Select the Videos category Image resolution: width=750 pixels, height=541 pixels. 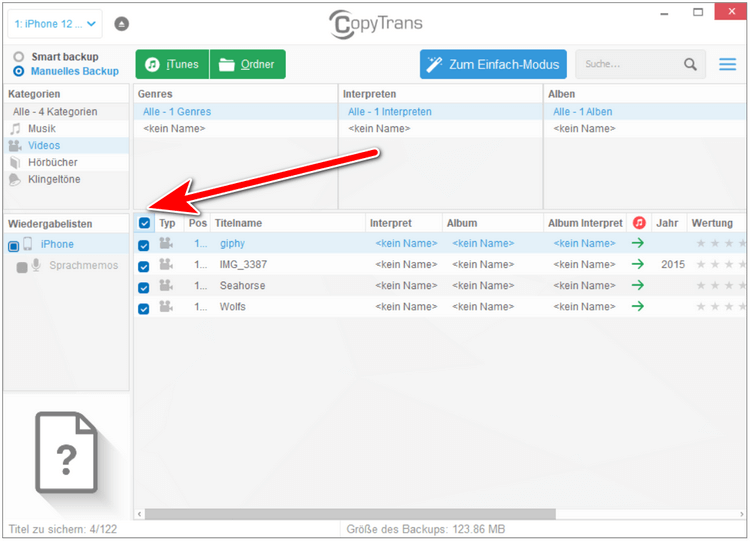(x=66, y=145)
